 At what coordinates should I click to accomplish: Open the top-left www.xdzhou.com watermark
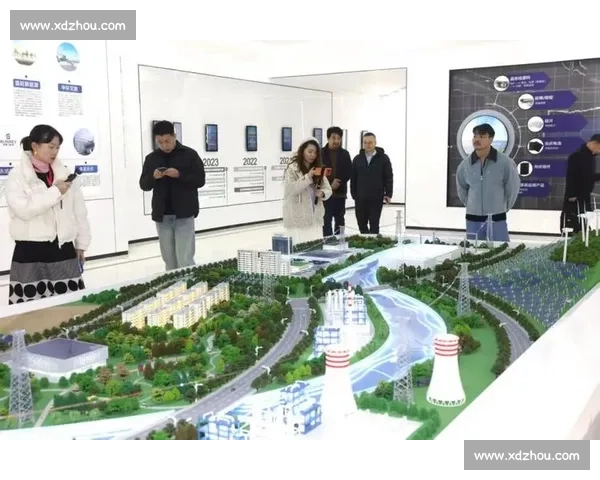click(71, 24)
